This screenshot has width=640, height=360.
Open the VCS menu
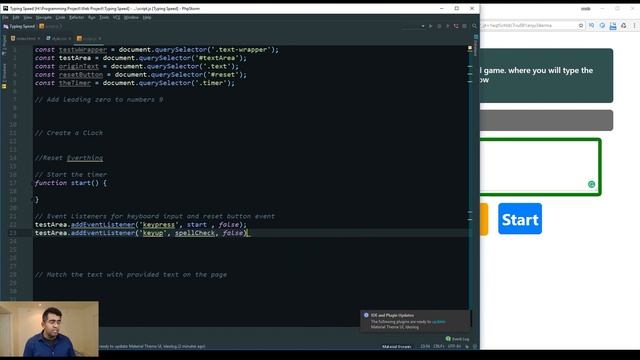(116, 18)
